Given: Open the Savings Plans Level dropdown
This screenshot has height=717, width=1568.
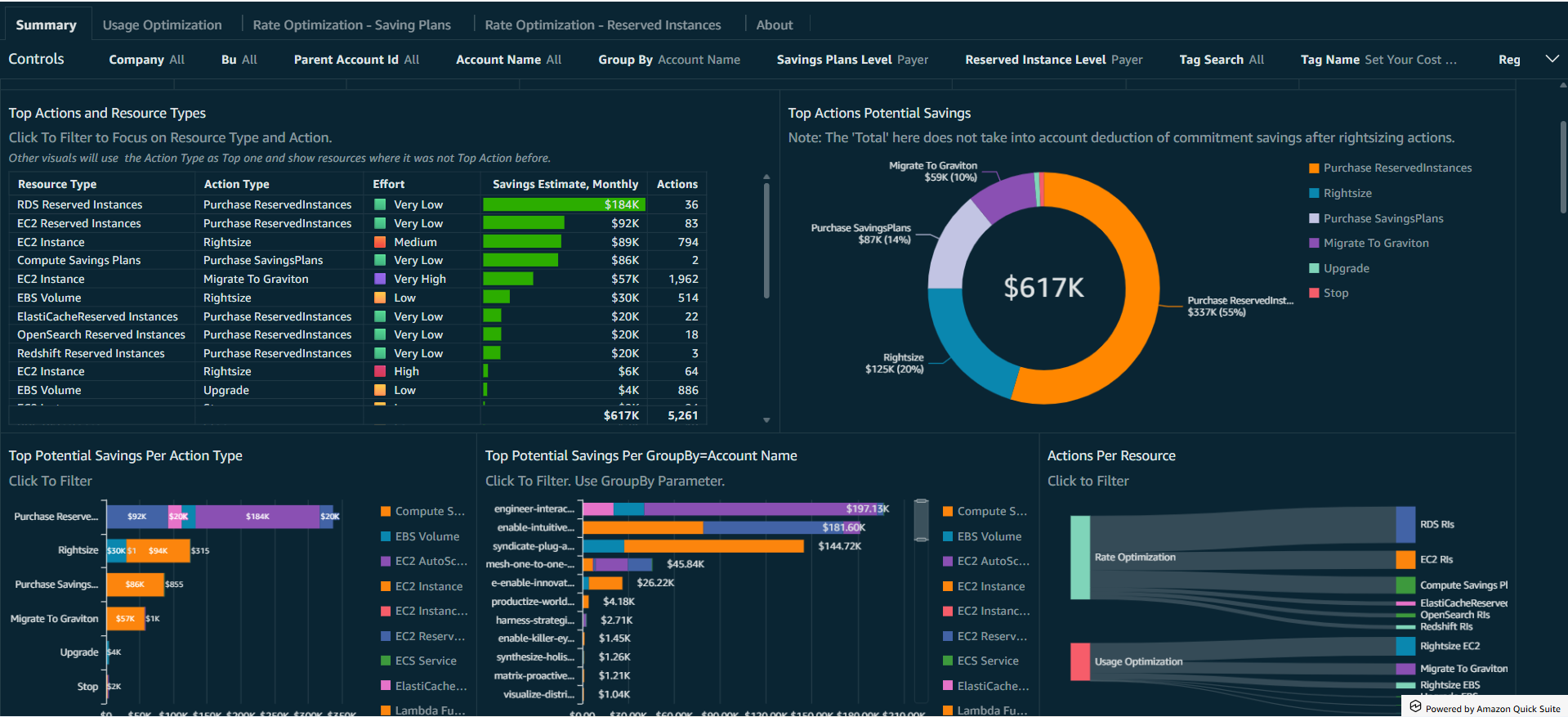Looking at the screenshot, I should [851, 60].
